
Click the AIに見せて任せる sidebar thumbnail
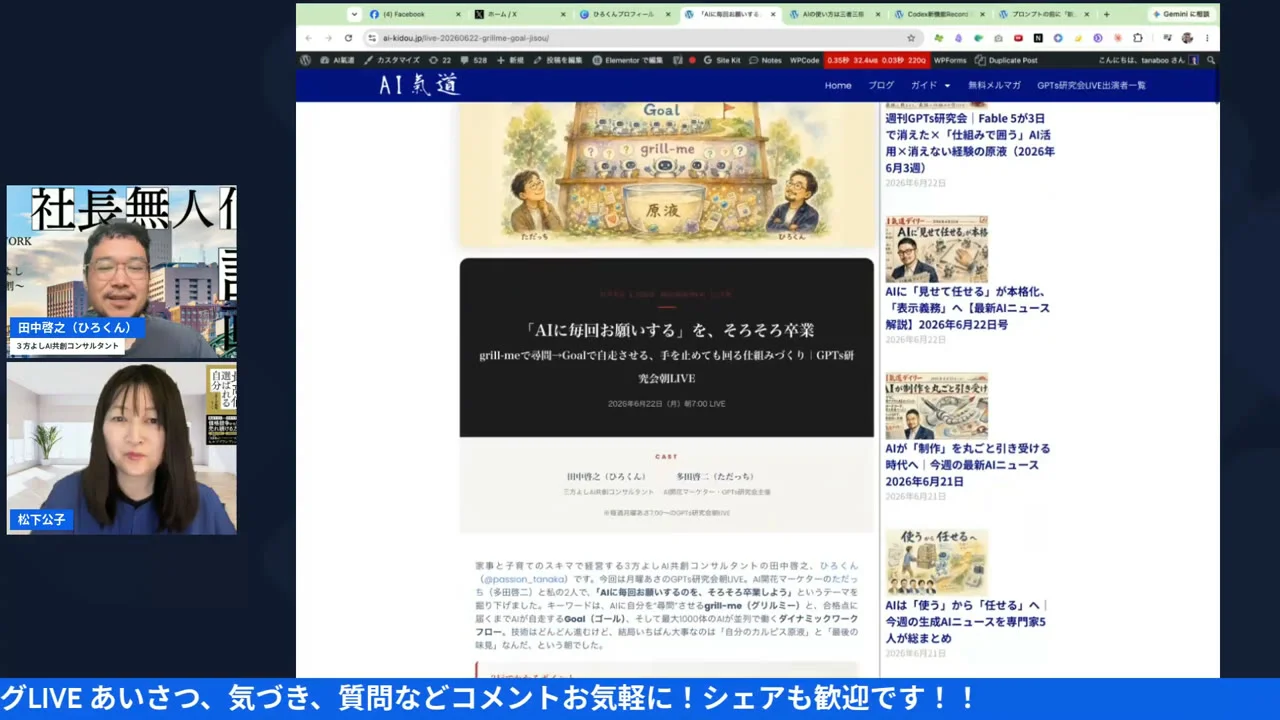point(936,248)
